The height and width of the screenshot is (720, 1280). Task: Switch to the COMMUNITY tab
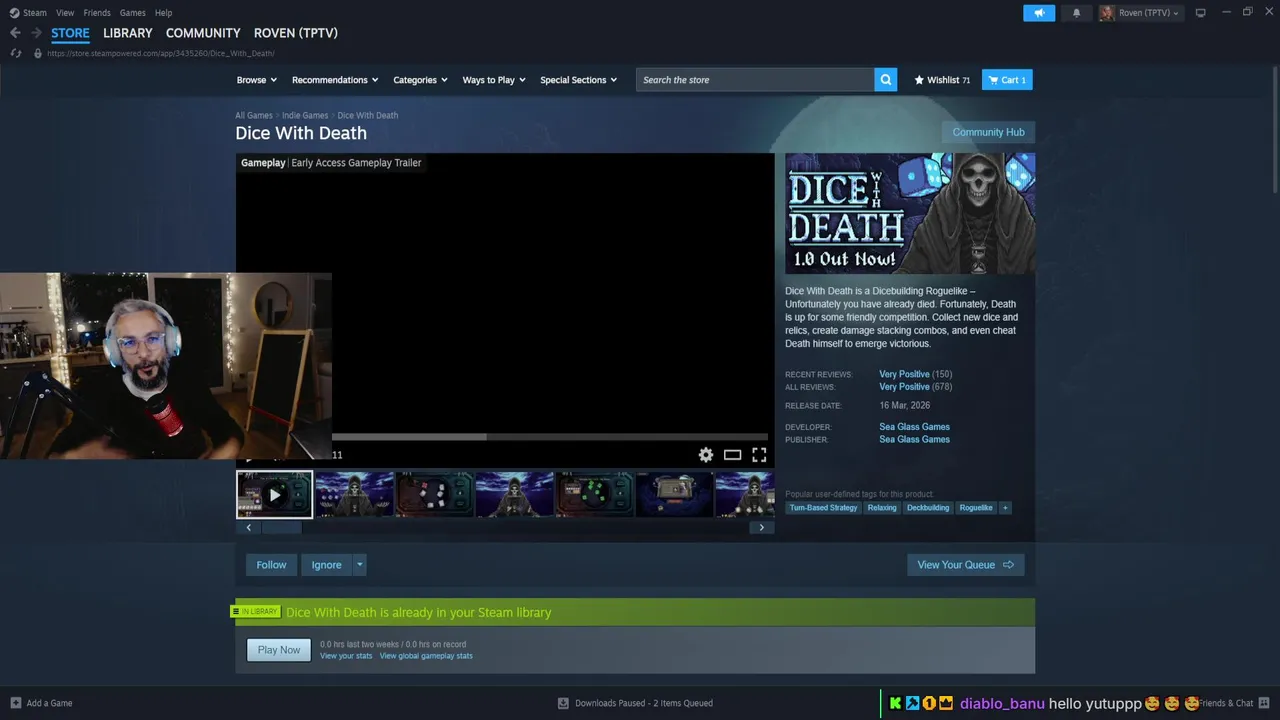203,33
